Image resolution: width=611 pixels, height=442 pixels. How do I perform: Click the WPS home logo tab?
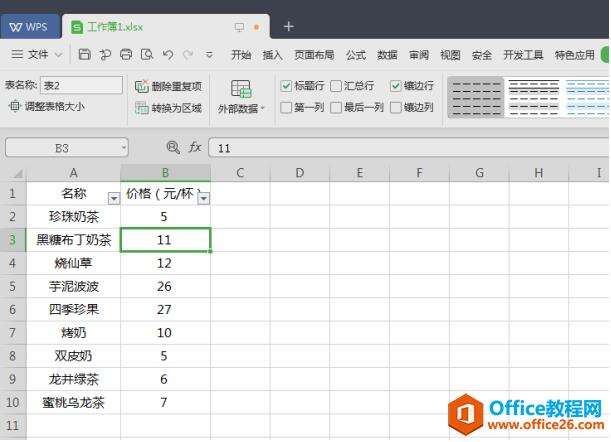(30, 26)
